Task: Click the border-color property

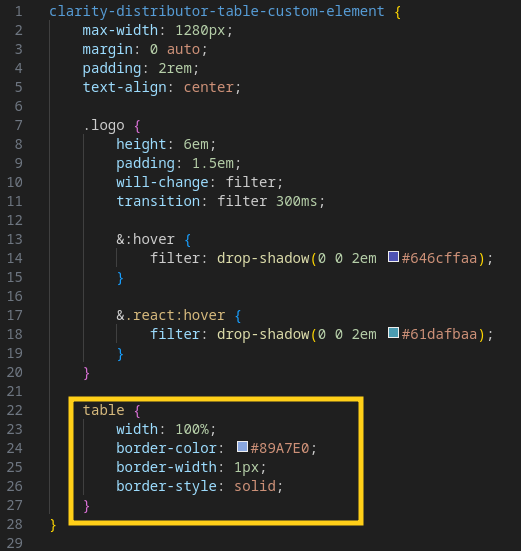Action: pyautogui.click(x=166, y=448)
